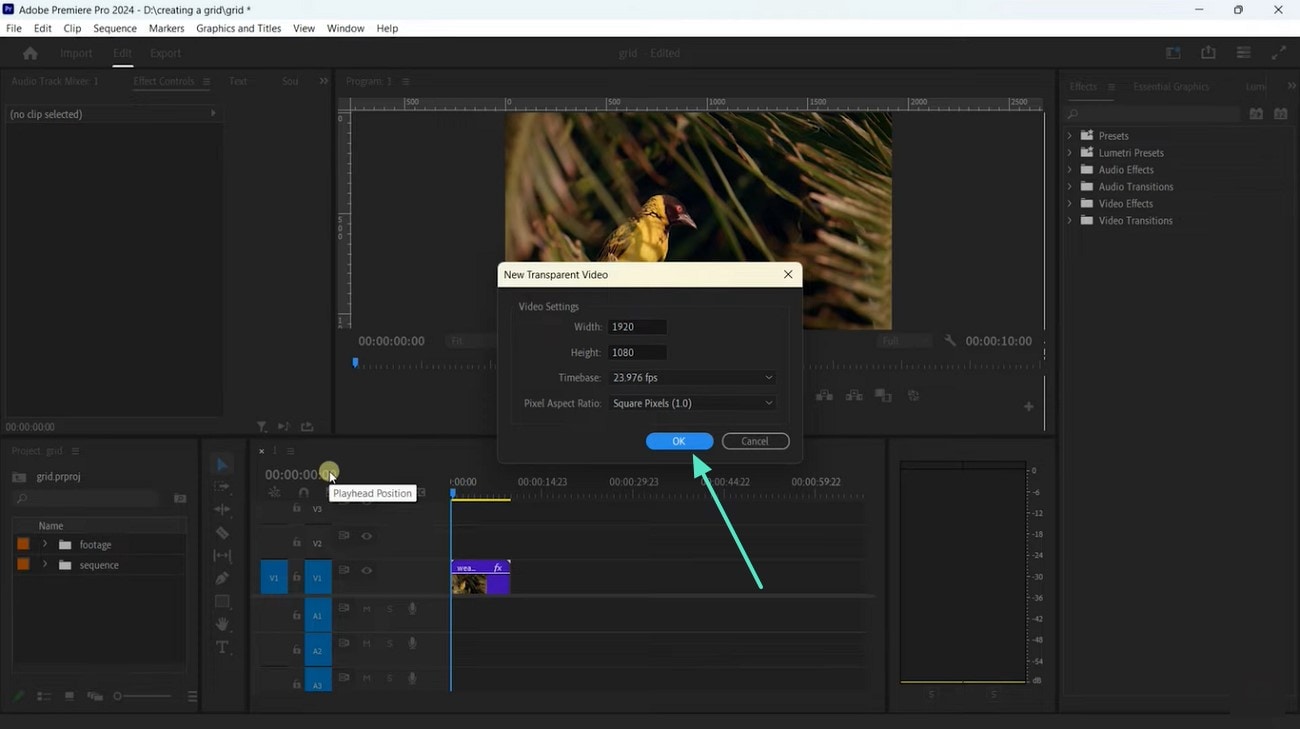
Task: Cancel the New Transparent Video dialog
Action: pos(755,441)
